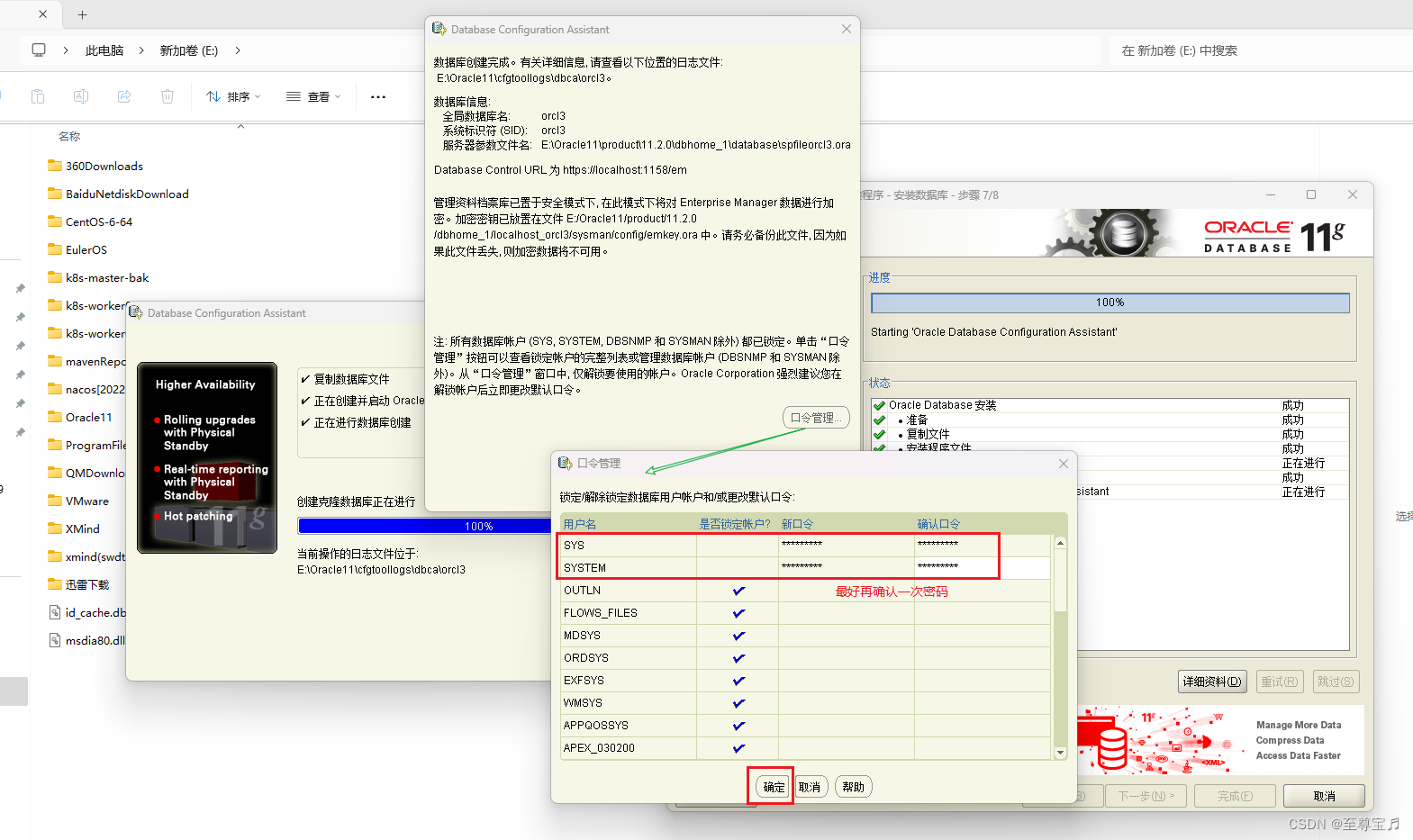Sort by the 名称 column header

pyautogui.click(x=69, y=137)
